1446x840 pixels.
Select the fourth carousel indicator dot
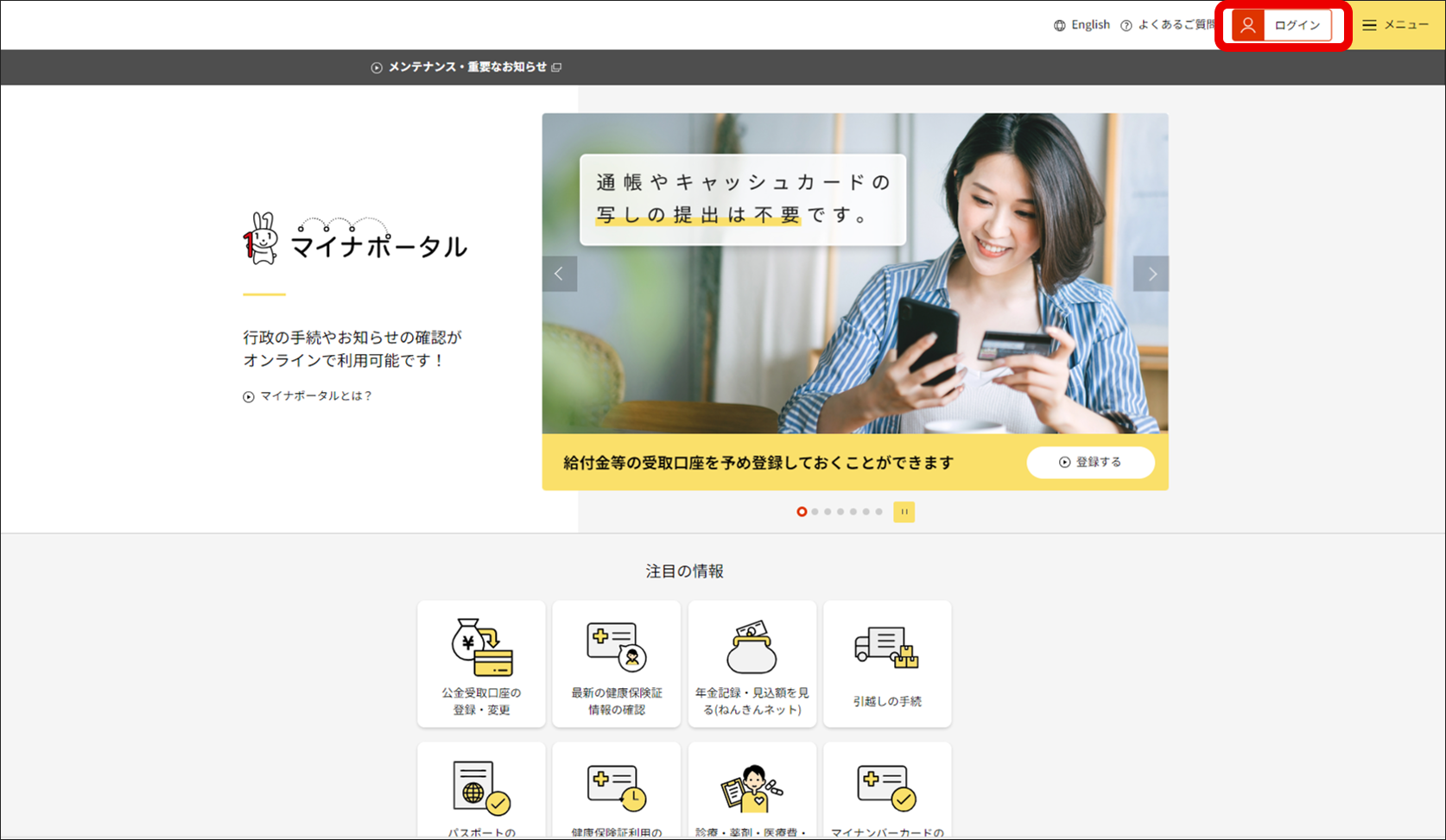[840, 511]
